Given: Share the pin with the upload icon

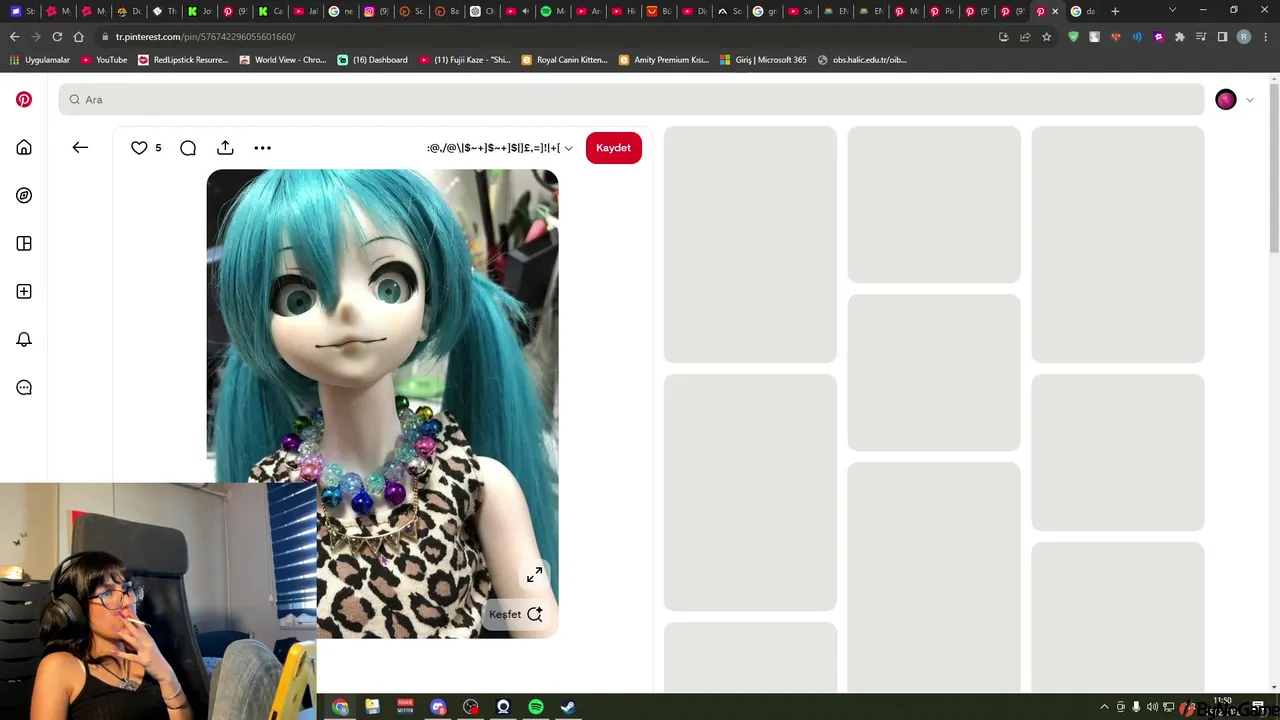Looking at the screenshot, I should 225,148.
